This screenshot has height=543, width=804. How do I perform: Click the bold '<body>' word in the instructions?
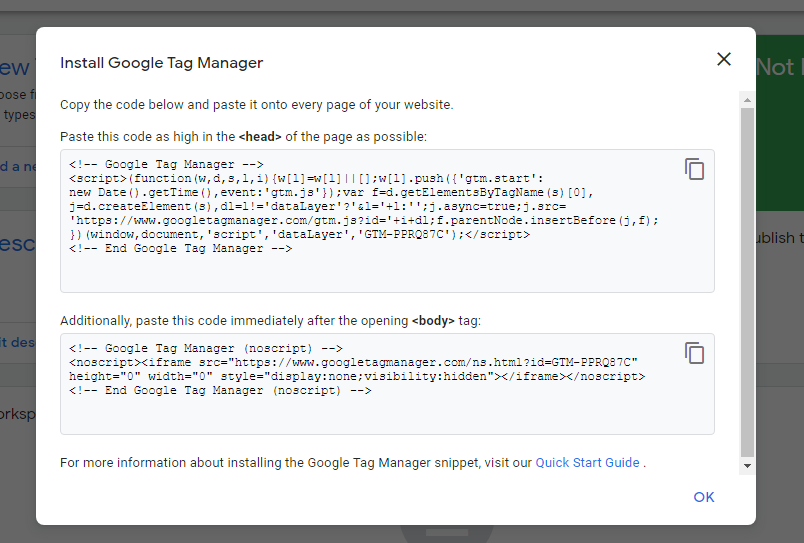tap(433, 320)
